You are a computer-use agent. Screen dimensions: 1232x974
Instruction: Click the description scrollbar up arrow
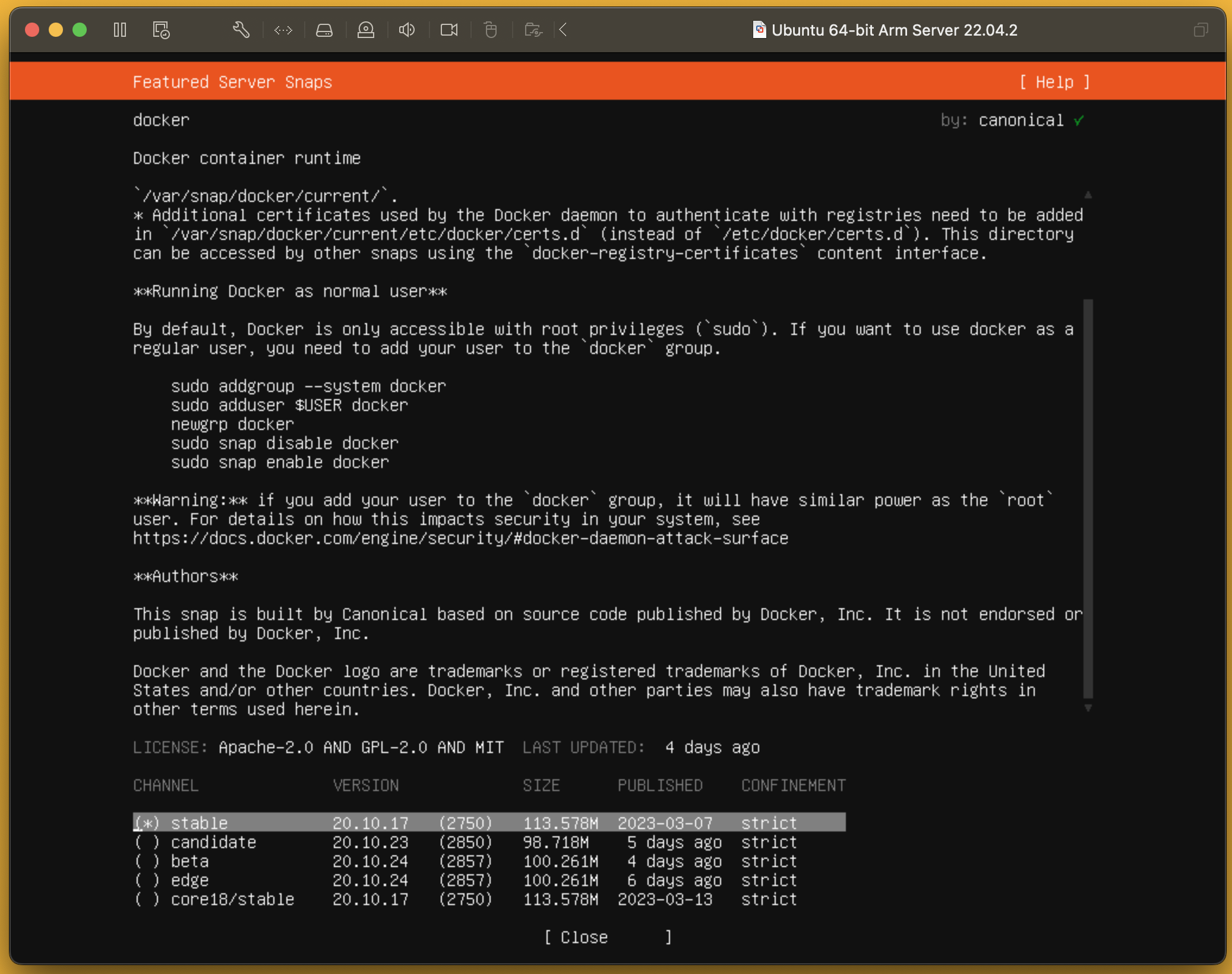1088,195
